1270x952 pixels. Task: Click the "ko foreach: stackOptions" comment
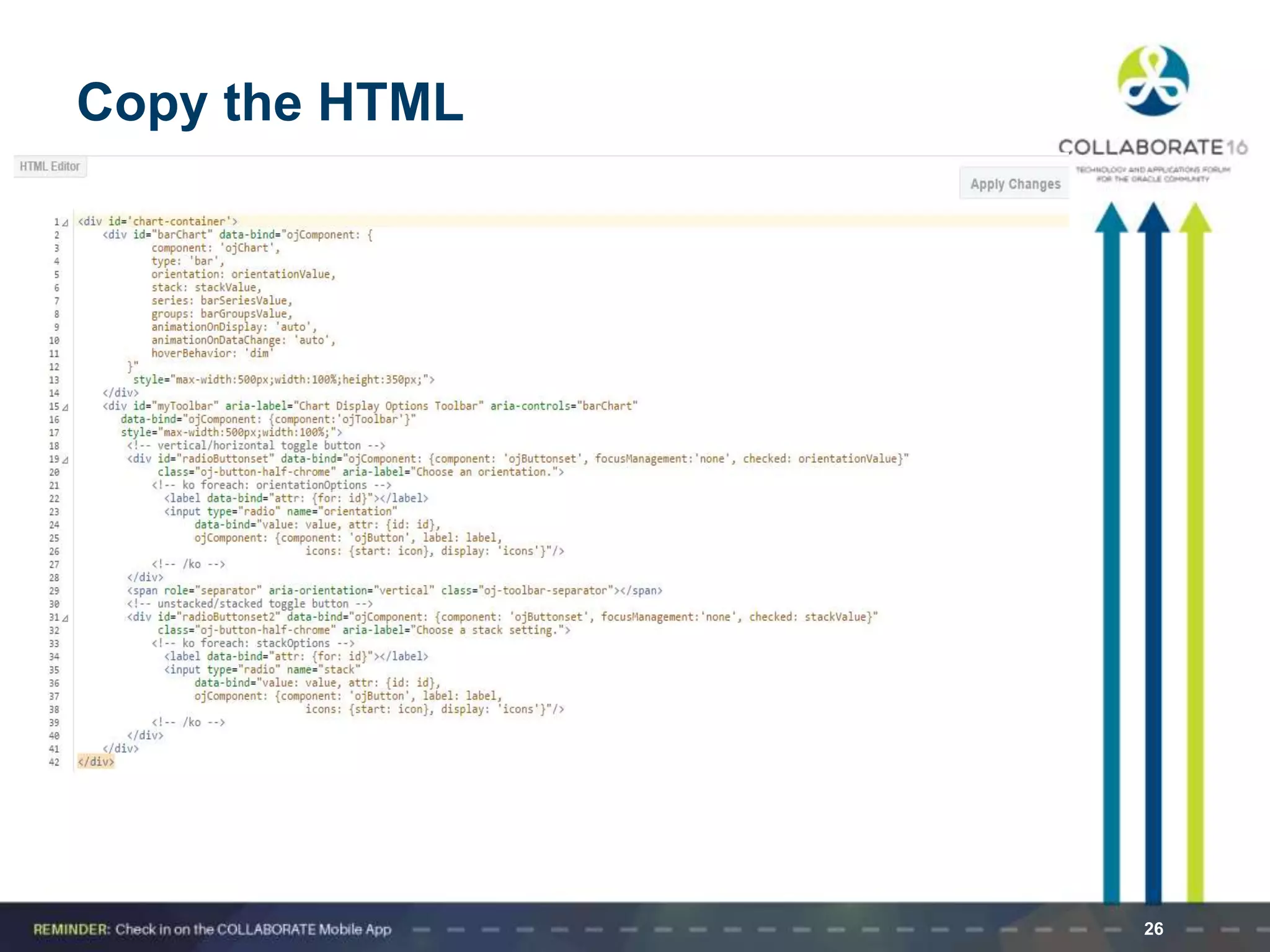253,643
